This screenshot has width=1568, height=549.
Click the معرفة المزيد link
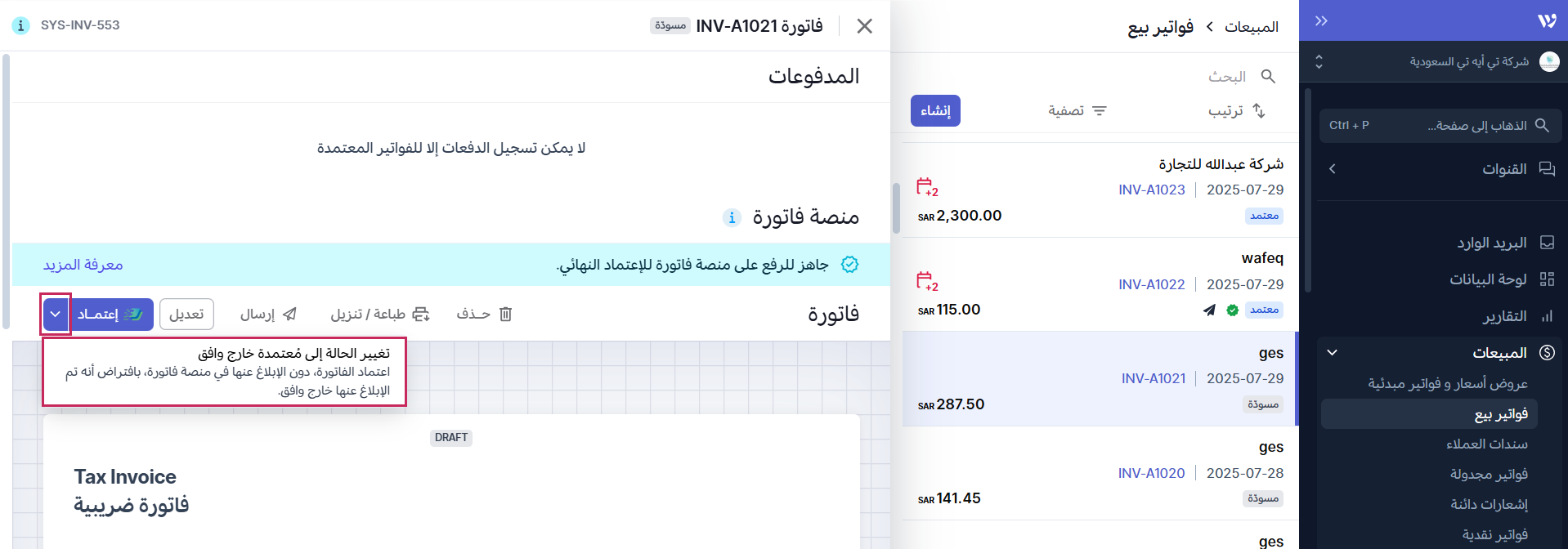[83, 265]
